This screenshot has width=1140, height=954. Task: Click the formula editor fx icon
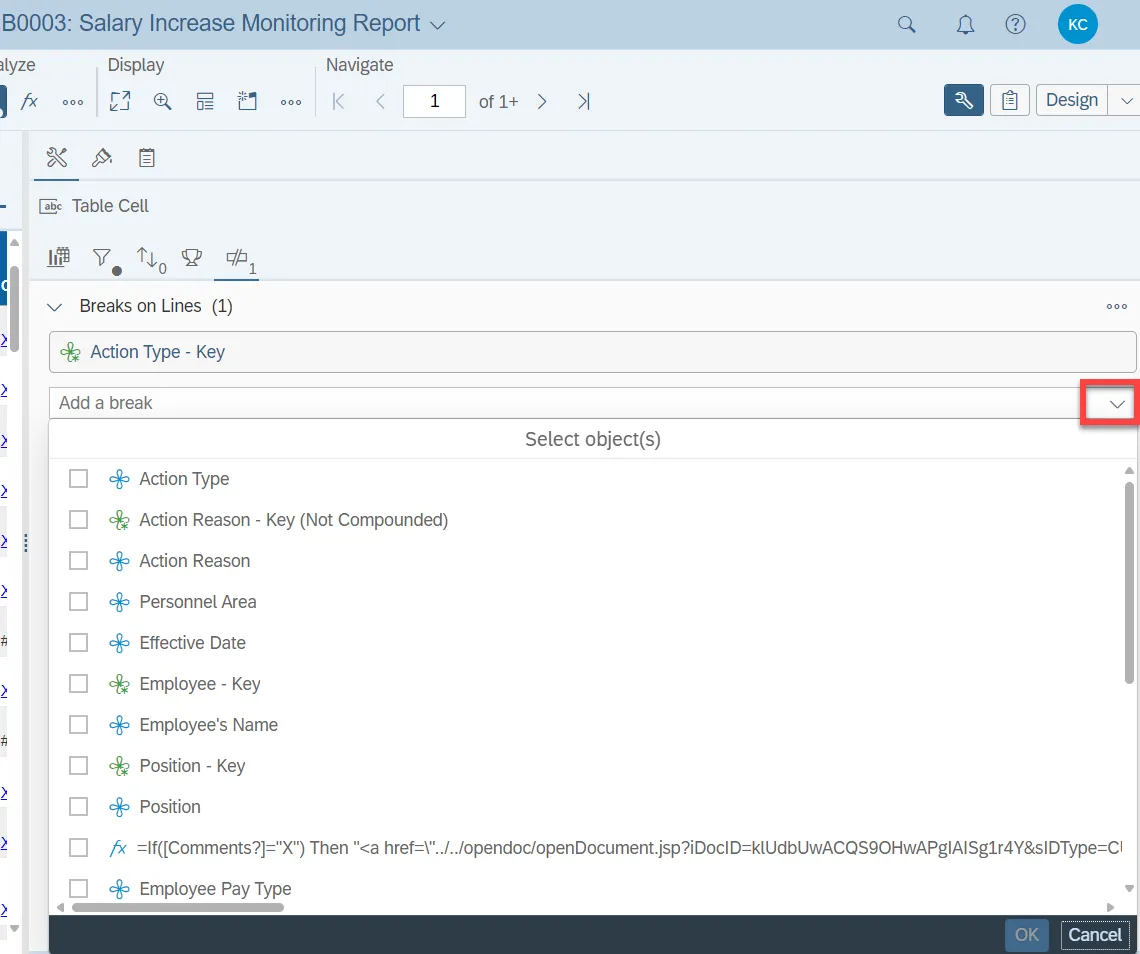[30, 101]
